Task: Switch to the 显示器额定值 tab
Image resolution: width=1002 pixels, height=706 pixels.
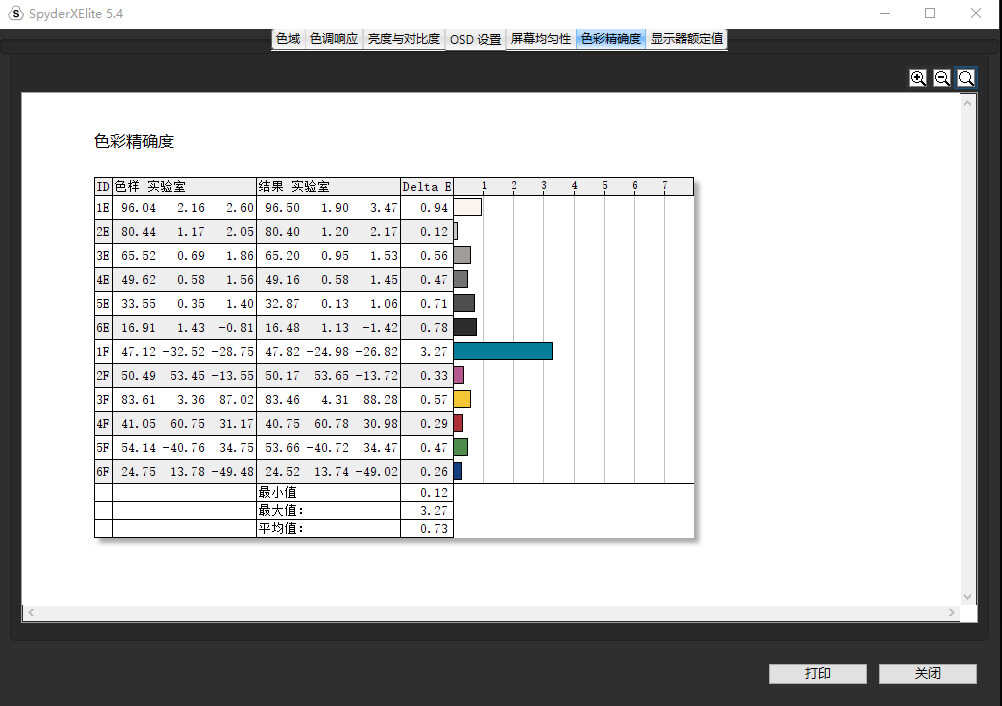Action: pyautogui.click(x=686, y=38)
